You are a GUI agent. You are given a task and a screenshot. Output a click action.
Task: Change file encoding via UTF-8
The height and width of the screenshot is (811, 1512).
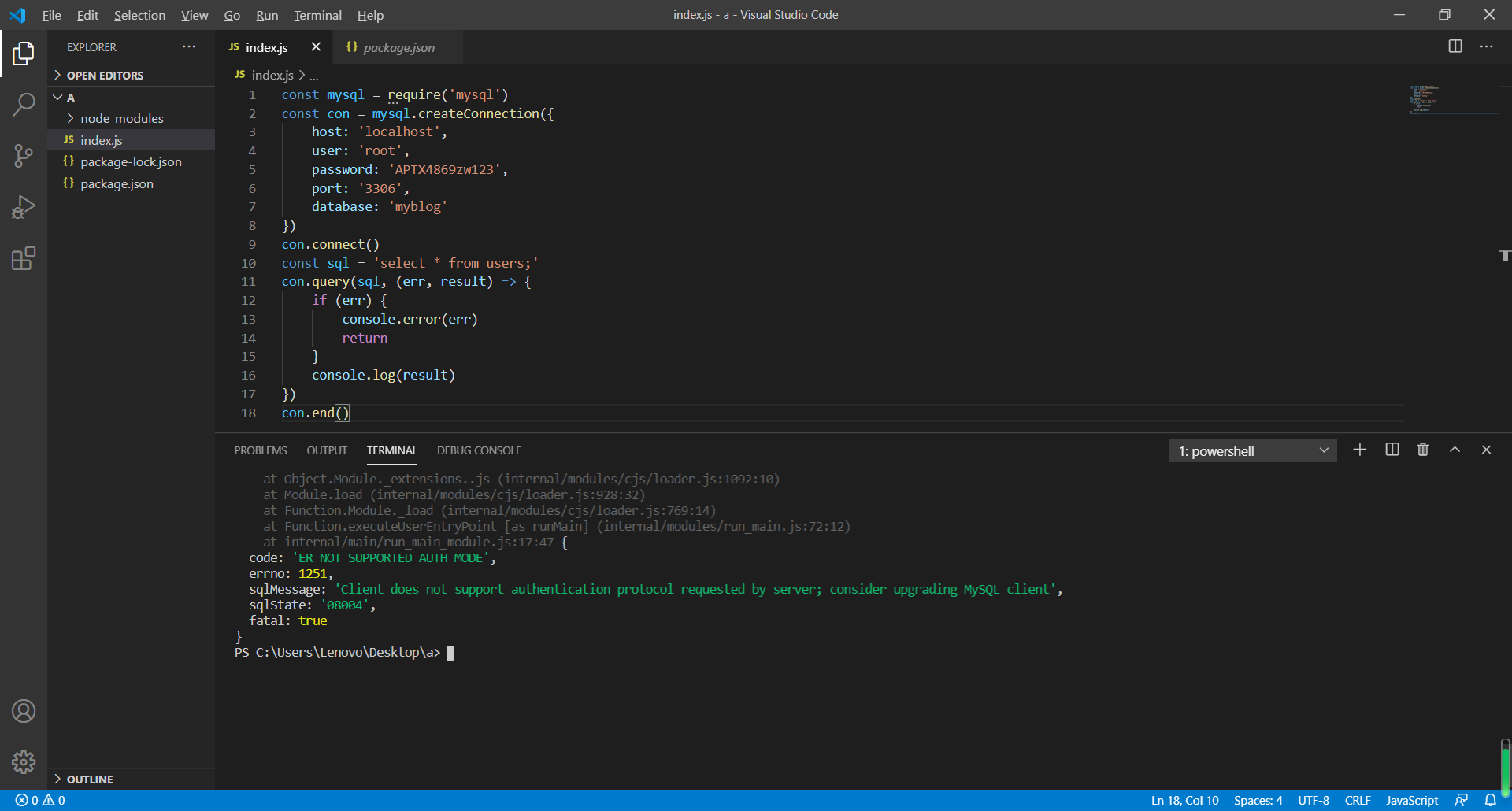1313,800
